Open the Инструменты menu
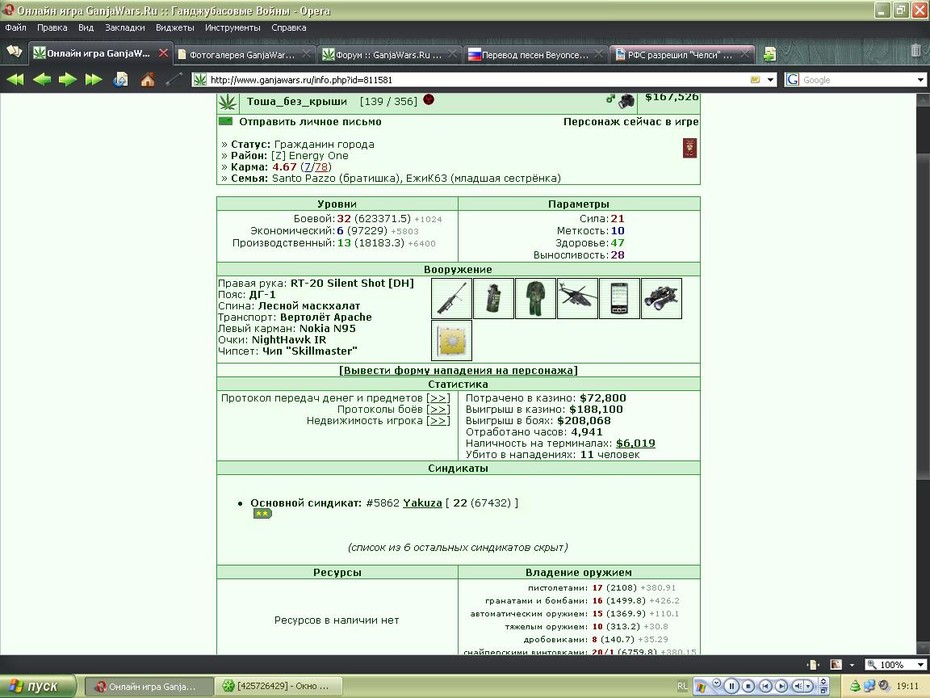This screenshot has width=930, height=698. pos(232,27)
